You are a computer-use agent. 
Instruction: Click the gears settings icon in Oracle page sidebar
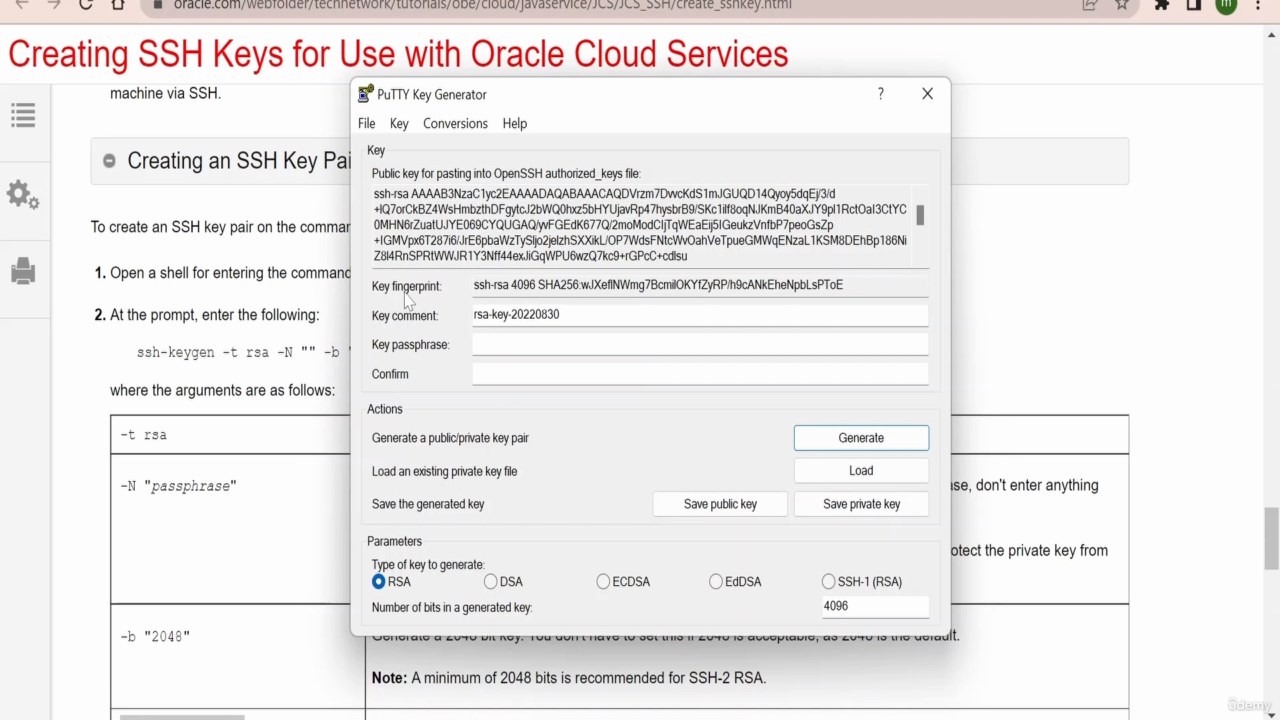[23, 194]
